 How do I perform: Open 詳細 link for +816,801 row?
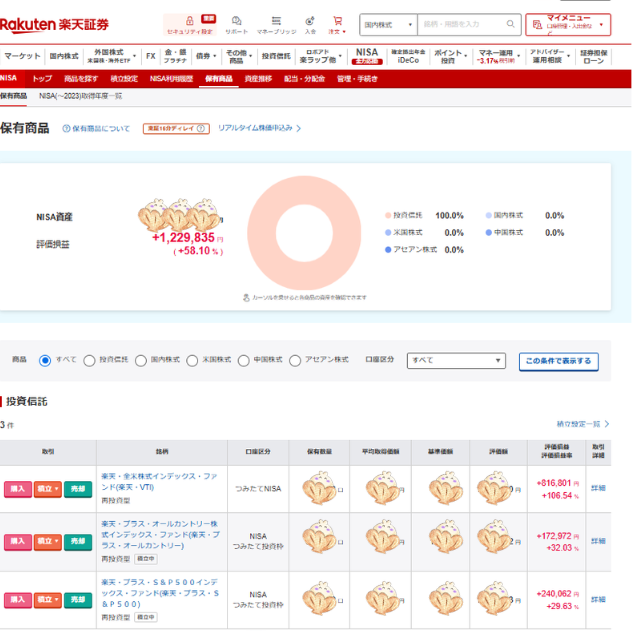tap(598, 488)
